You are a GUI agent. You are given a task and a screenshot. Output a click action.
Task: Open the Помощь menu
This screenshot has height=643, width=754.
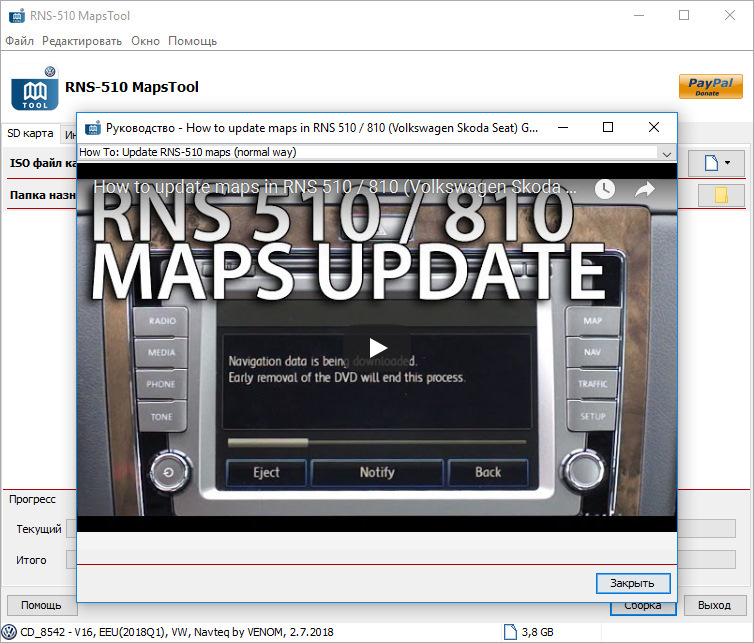192,41
